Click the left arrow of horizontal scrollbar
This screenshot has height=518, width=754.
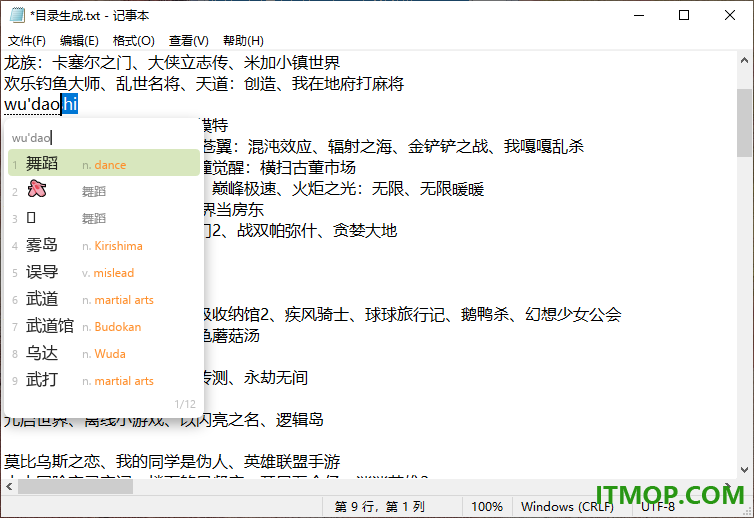pos(9,487)
